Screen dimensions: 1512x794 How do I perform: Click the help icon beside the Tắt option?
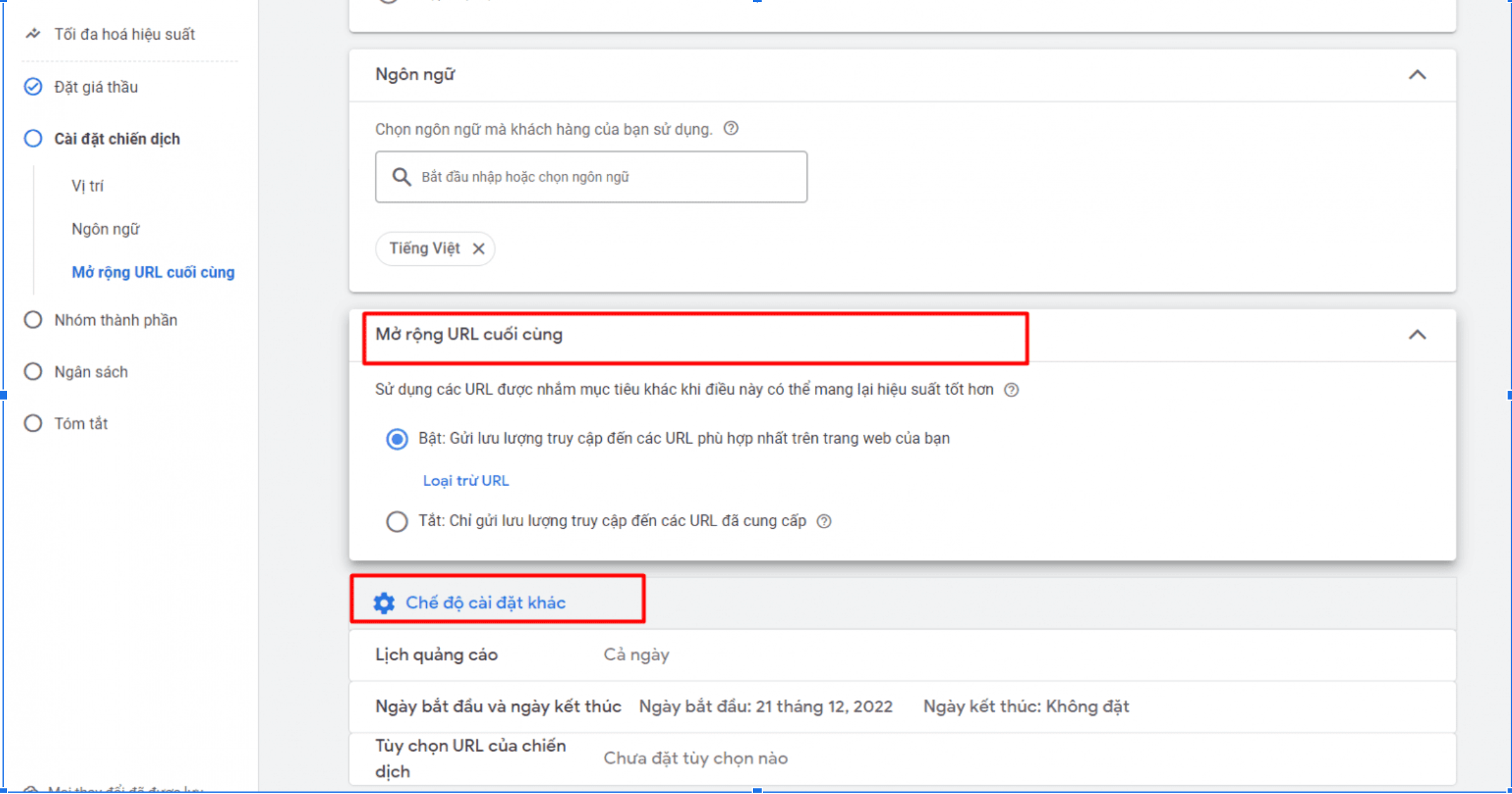[824, 521]
